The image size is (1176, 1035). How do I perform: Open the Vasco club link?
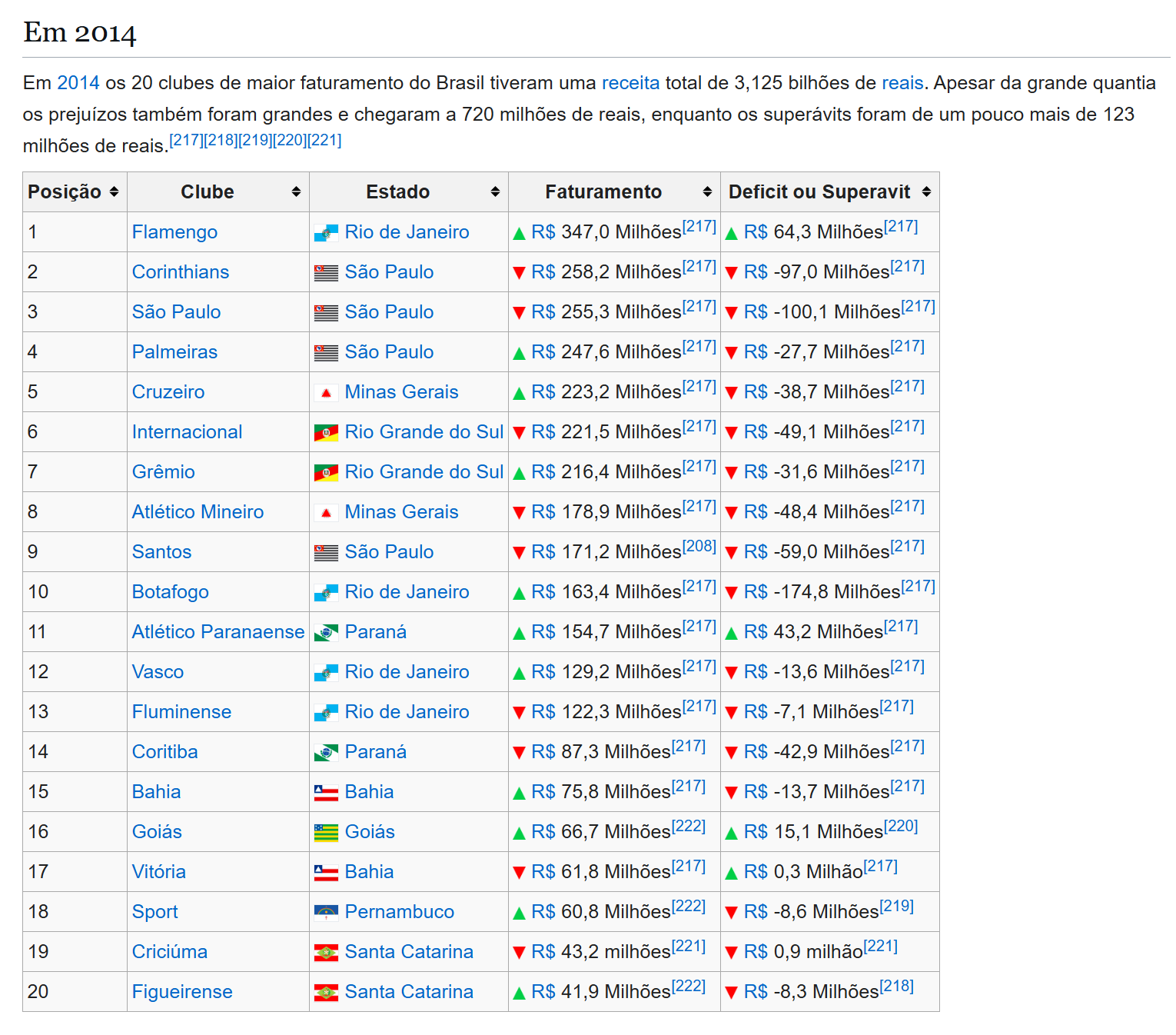158,672
